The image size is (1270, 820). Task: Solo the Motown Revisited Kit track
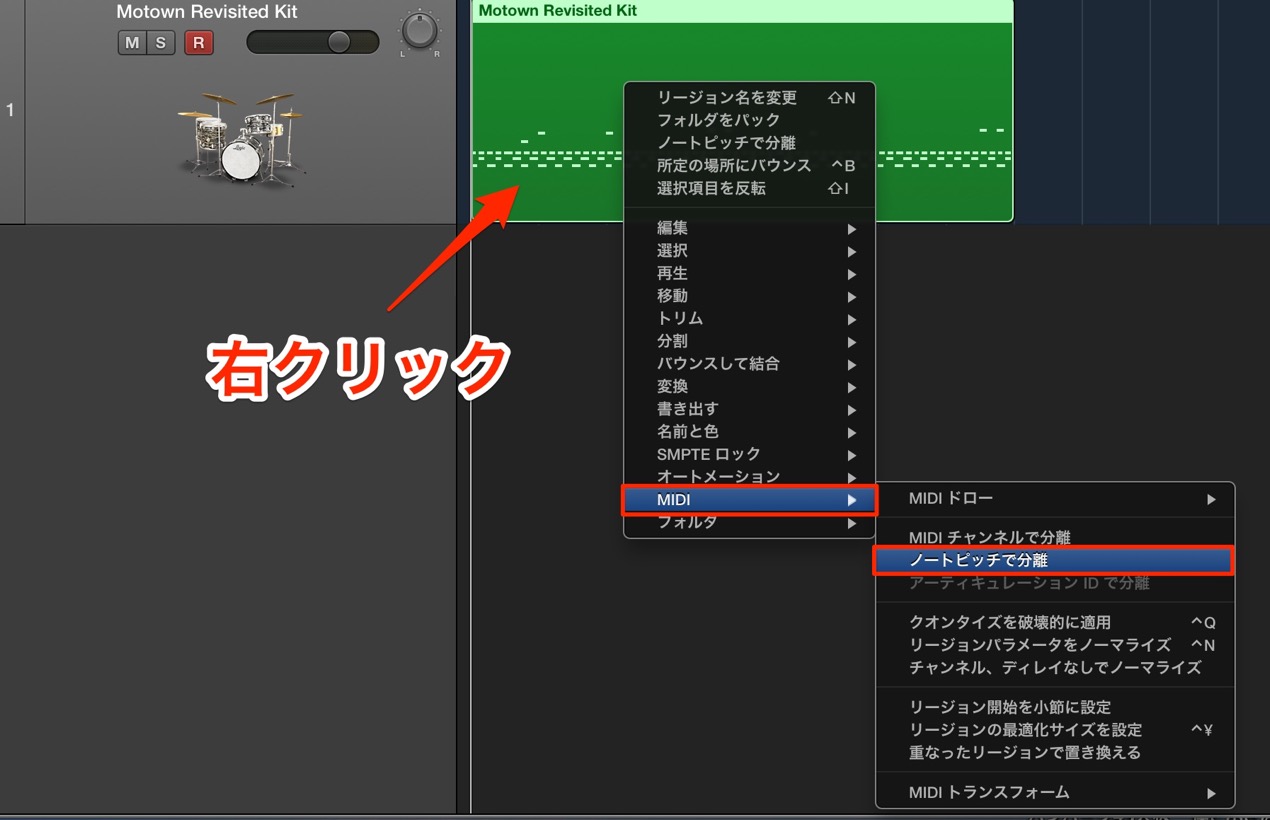click(x=160, y=43)
